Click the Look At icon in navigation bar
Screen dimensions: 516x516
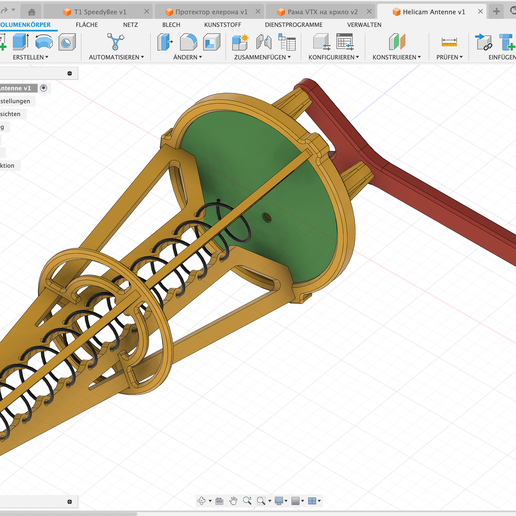[219, 501]
